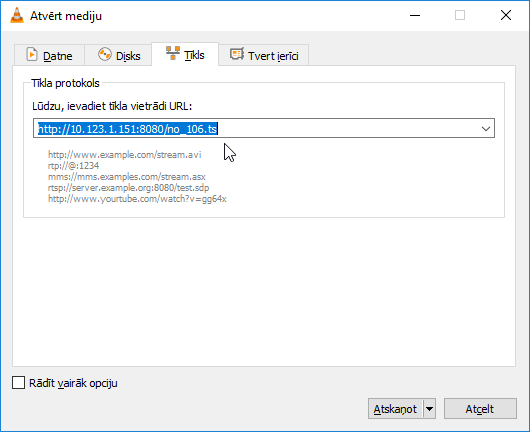Click the network icon on Tīkls tab
The image size is (530, 432).
[173, 53]
